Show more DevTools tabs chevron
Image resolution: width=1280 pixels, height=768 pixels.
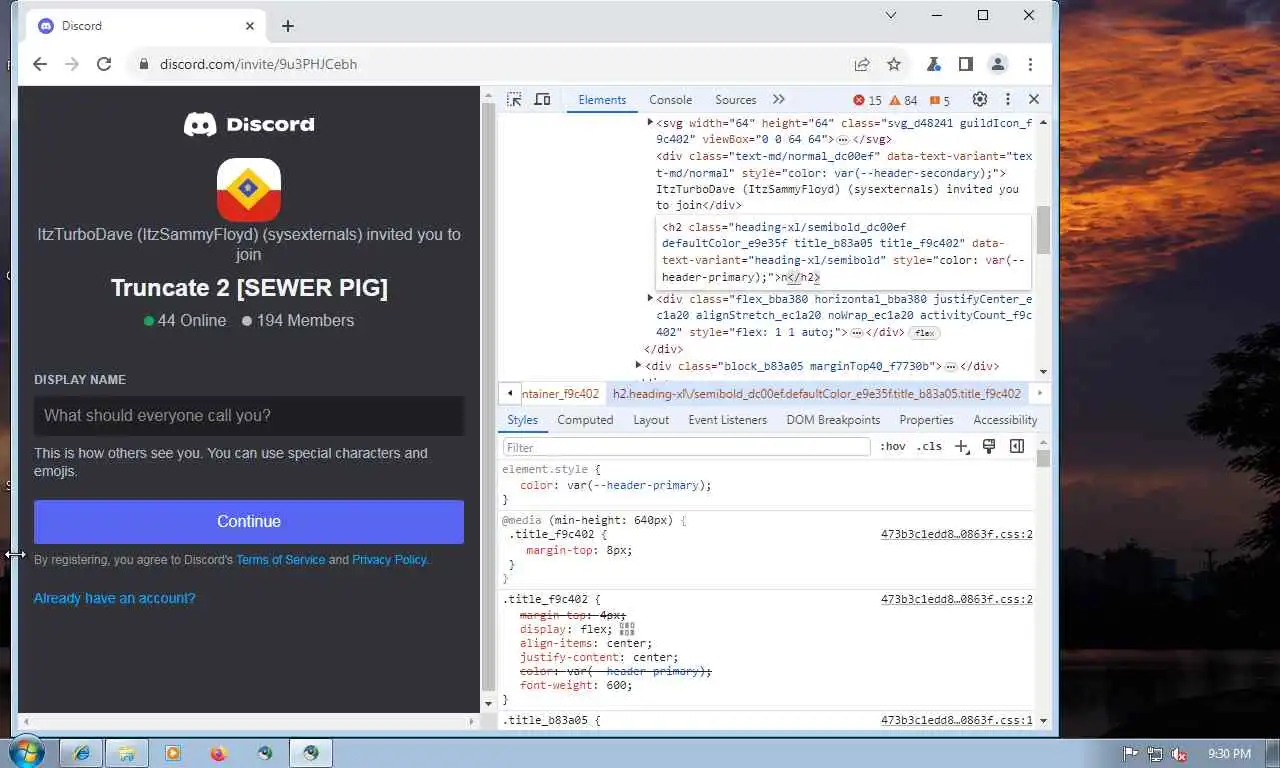pyautogui.click(x=779, y=99)
